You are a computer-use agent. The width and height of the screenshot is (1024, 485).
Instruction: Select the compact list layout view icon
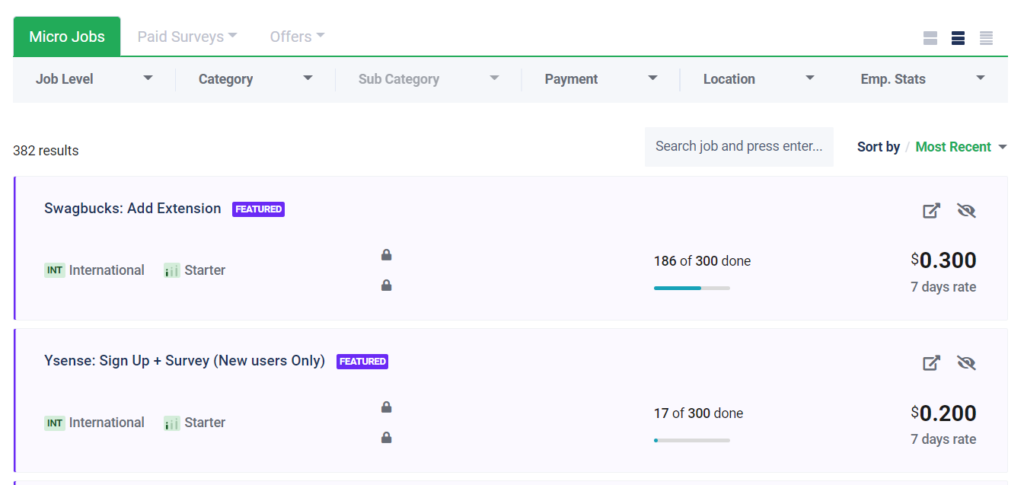986,39
